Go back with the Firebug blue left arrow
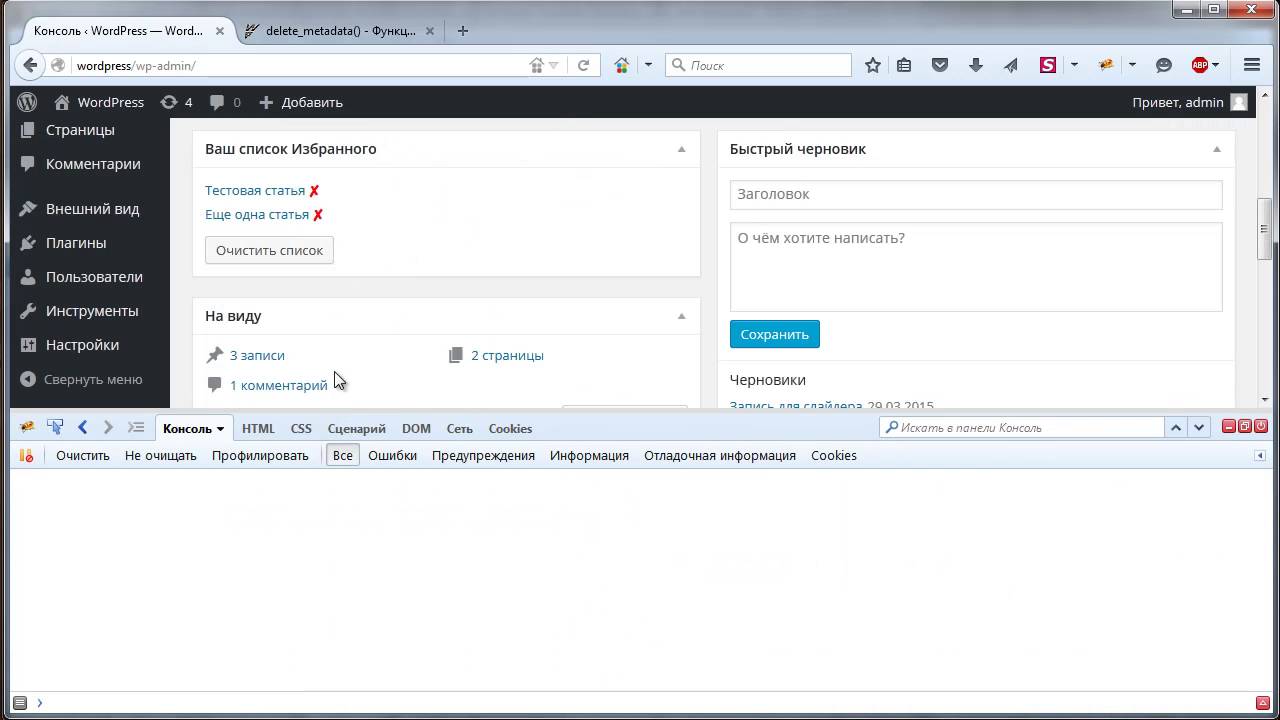The width and height of the screenshot is (1280, 720). (83, 427)
